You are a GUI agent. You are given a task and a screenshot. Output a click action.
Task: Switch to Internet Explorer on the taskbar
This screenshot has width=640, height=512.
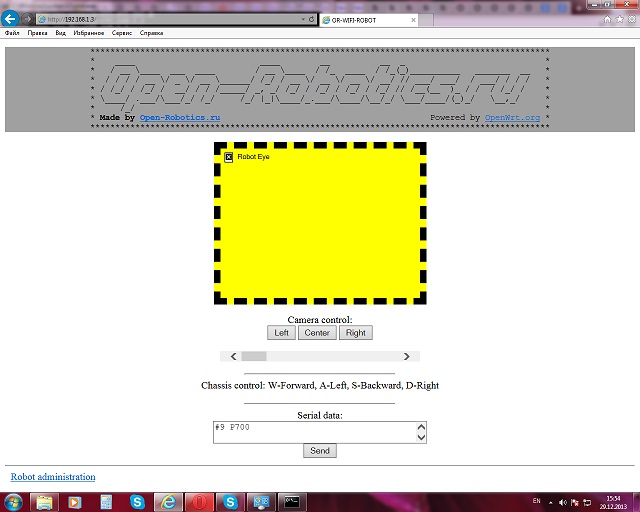168,502
